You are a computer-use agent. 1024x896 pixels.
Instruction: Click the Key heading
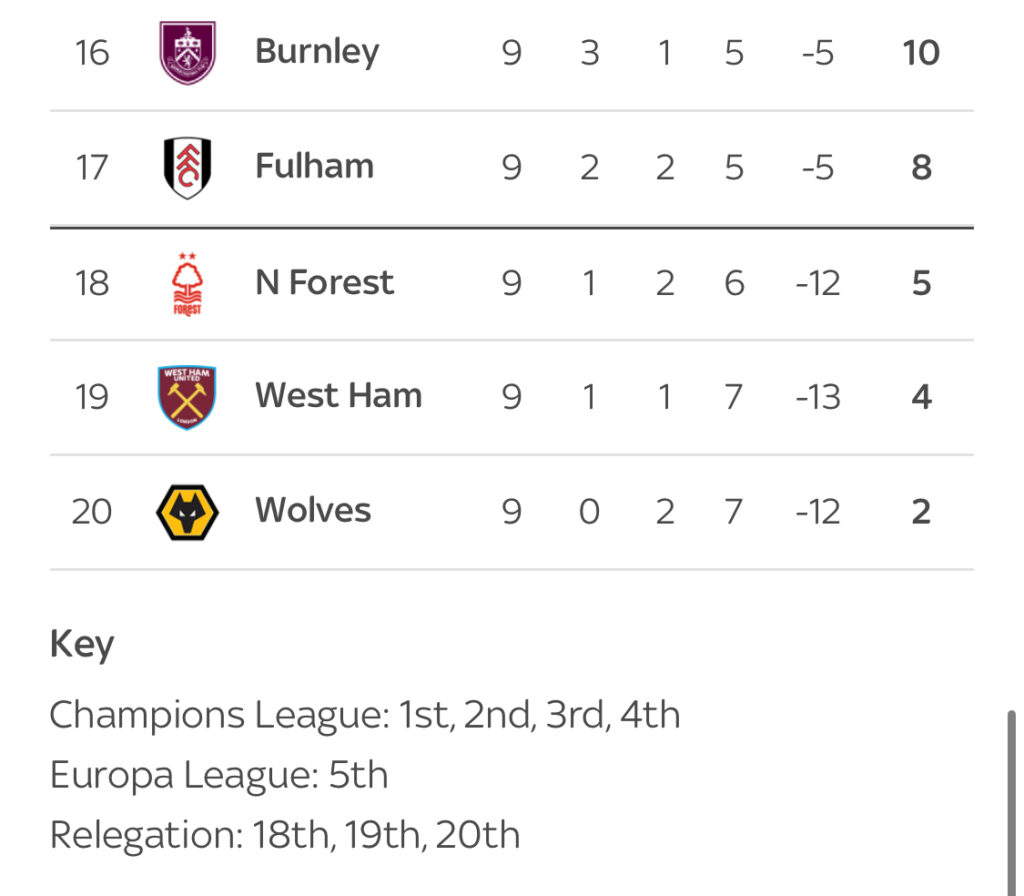point(82,645)
